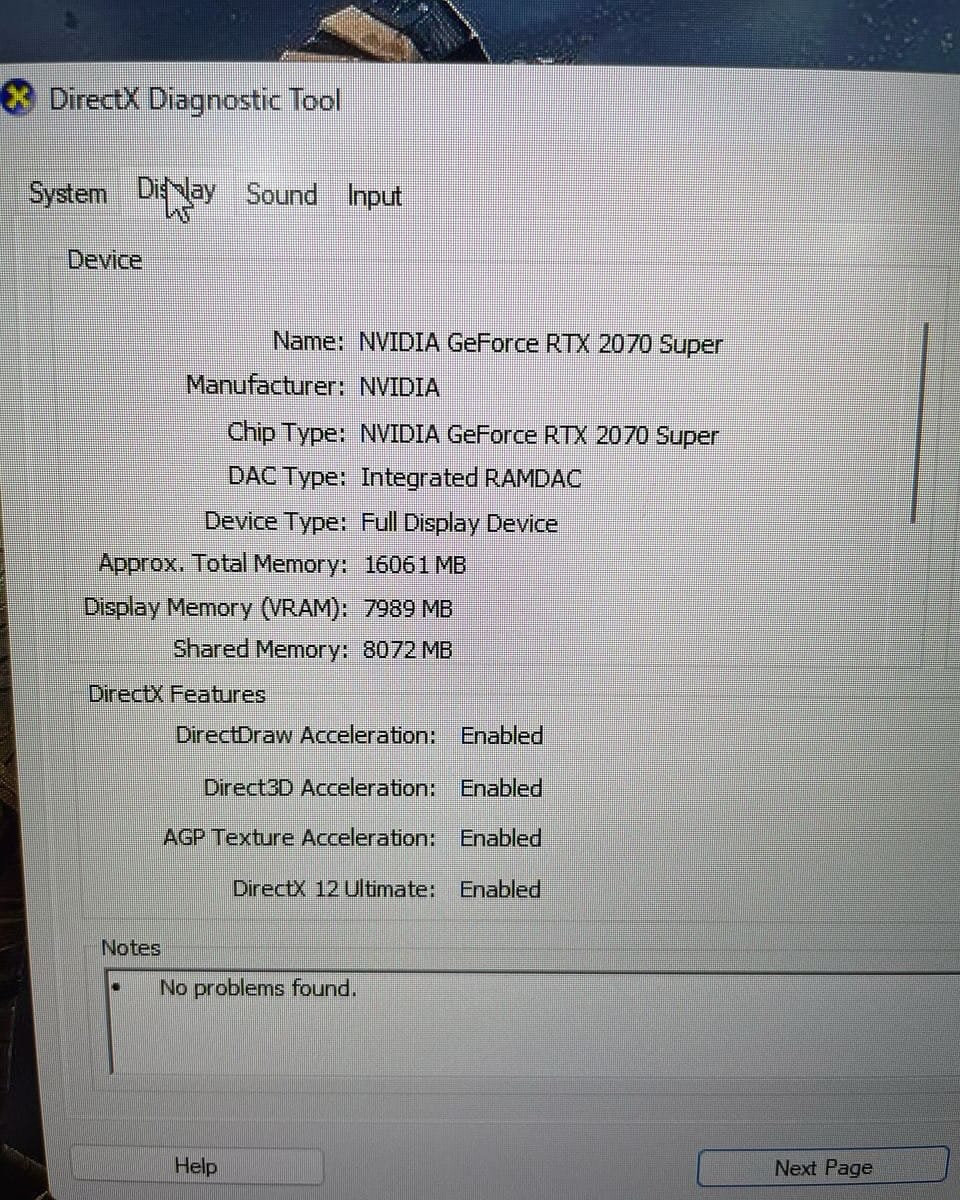The width and height of the screenshot is (960, 1200).
Task: Click the total memory value '16061 MB'
Action: pos(415,565)
